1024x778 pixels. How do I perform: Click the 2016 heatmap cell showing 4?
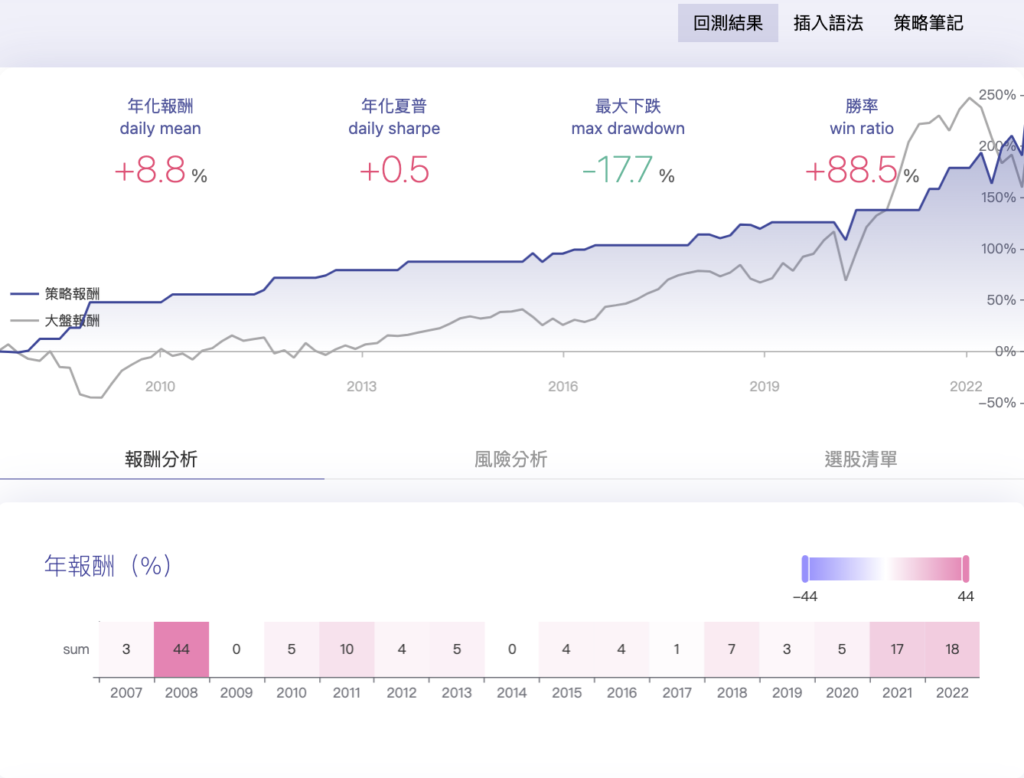622,649
